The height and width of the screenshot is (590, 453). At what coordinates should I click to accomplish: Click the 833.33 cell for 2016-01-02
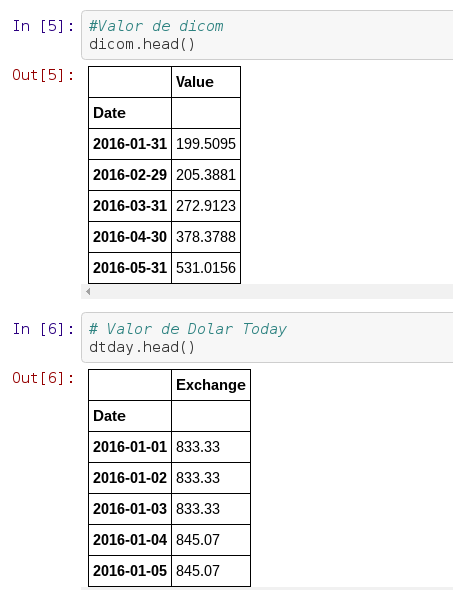tap(211, 478)
